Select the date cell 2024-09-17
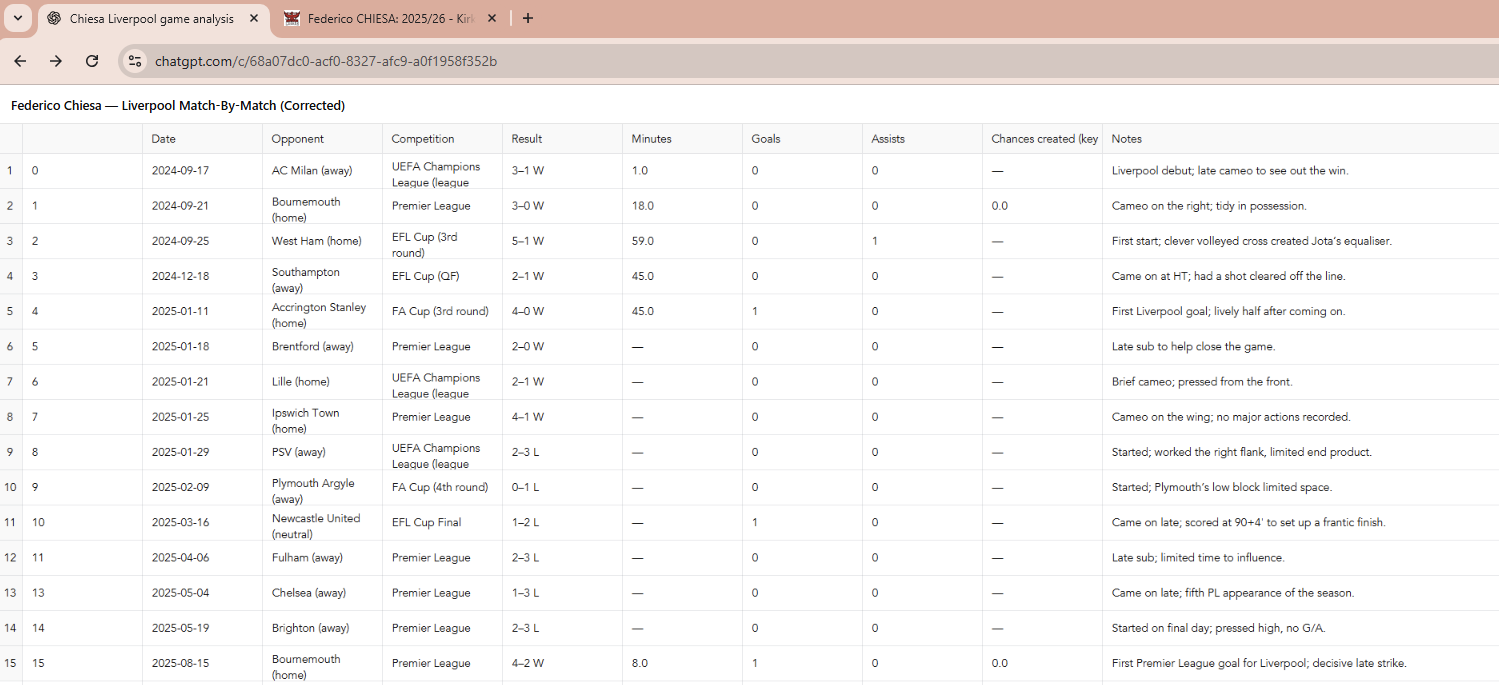 [x=202, y=171]
